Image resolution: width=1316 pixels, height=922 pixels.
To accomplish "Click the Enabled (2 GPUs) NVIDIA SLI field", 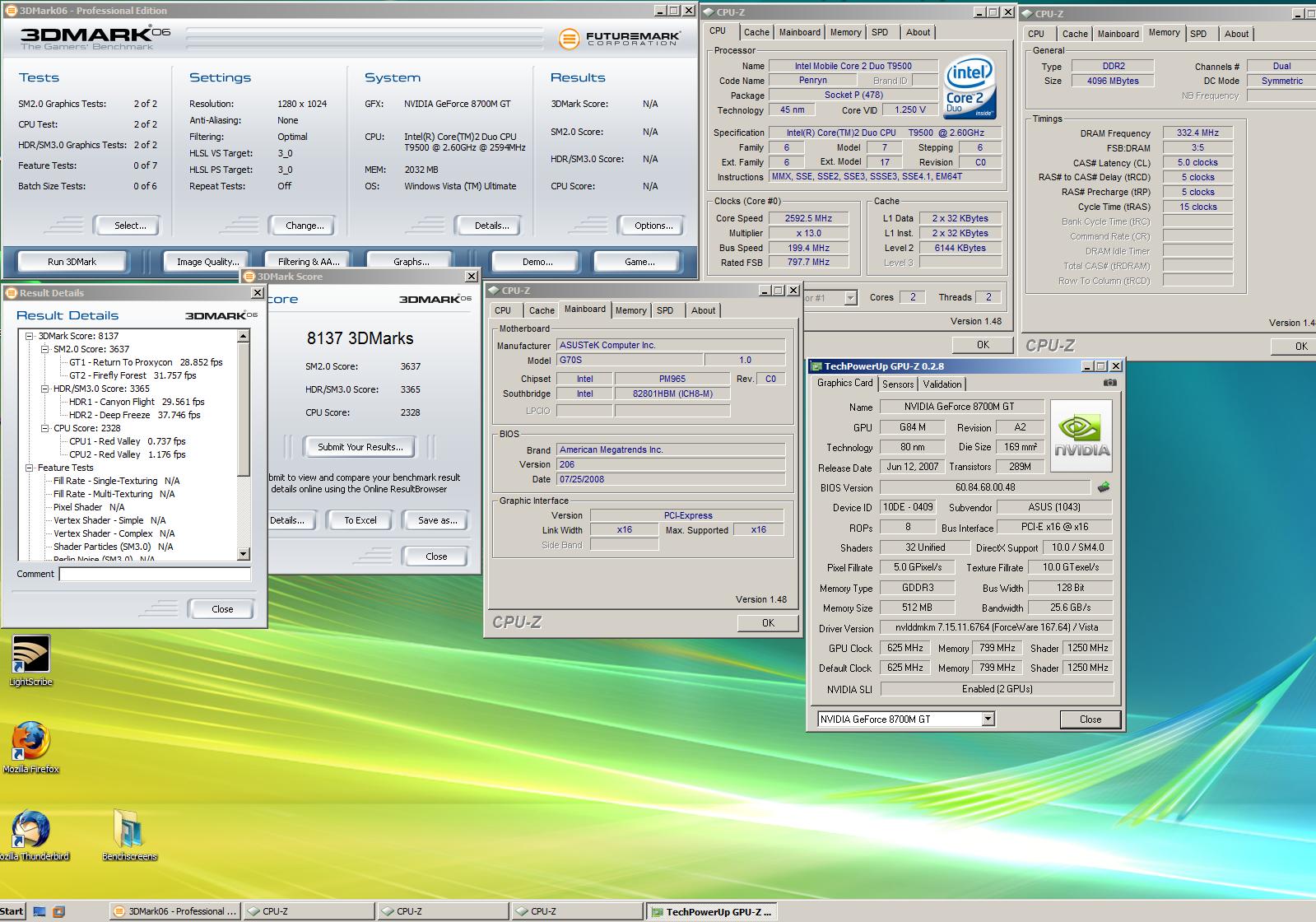I will [997, 689].
